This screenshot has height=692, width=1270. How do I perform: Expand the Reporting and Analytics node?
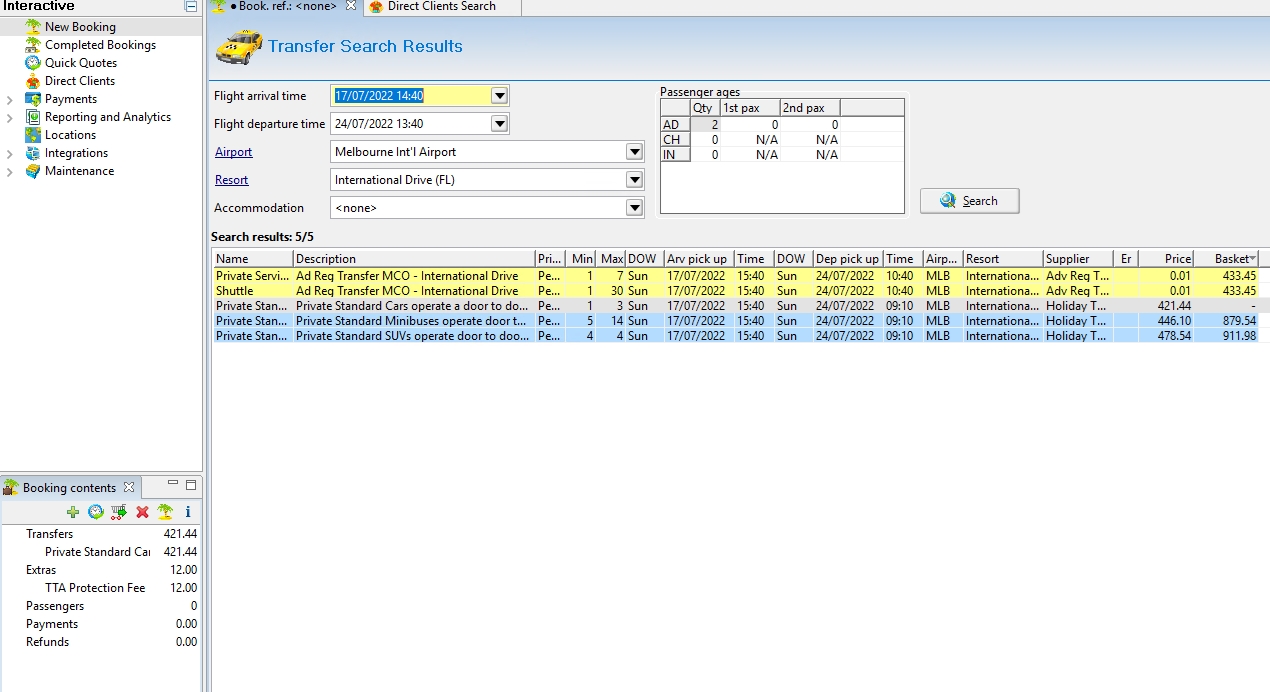[10, 117]
